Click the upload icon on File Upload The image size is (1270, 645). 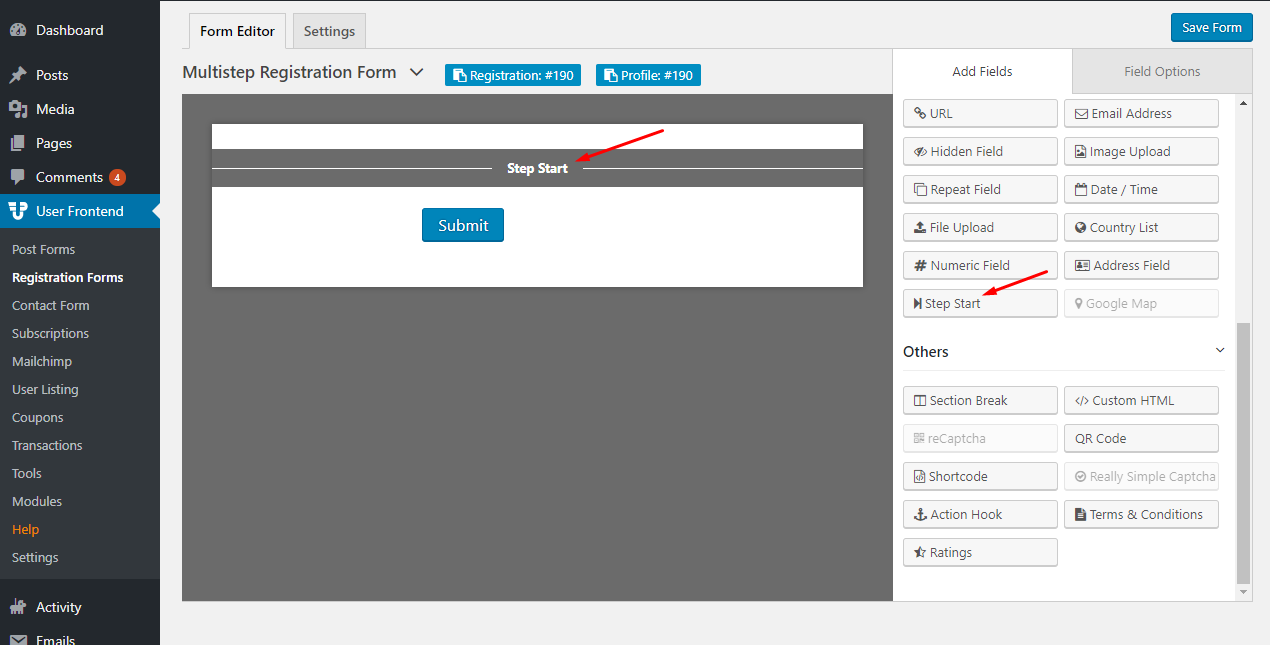click(x=920, y=228)
